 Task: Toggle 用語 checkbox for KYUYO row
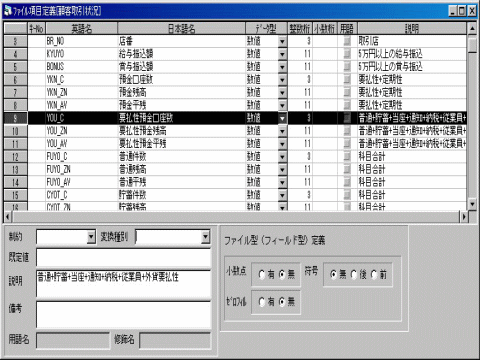[x=347, y=54]
